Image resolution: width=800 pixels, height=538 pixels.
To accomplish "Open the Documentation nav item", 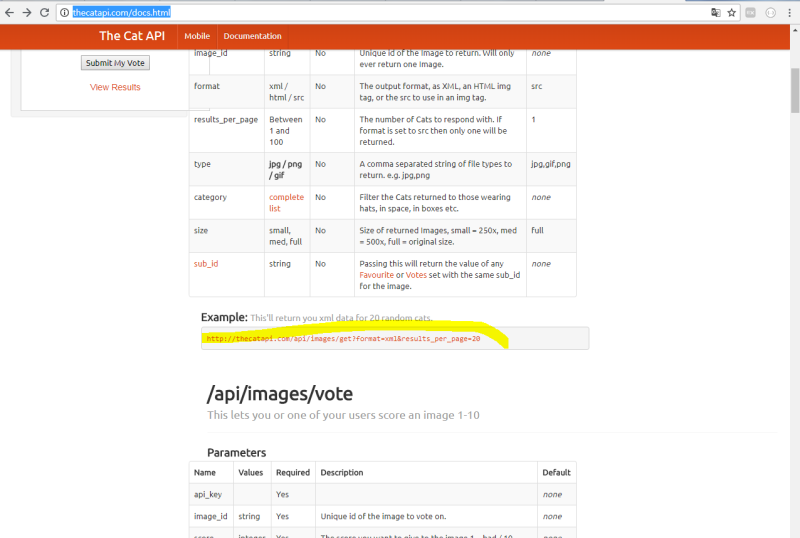I will [x=253, y=36].
